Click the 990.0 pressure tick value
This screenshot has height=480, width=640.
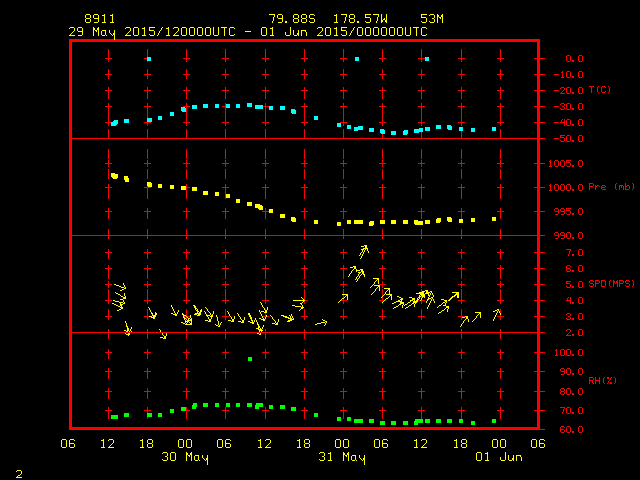point(569,236)
